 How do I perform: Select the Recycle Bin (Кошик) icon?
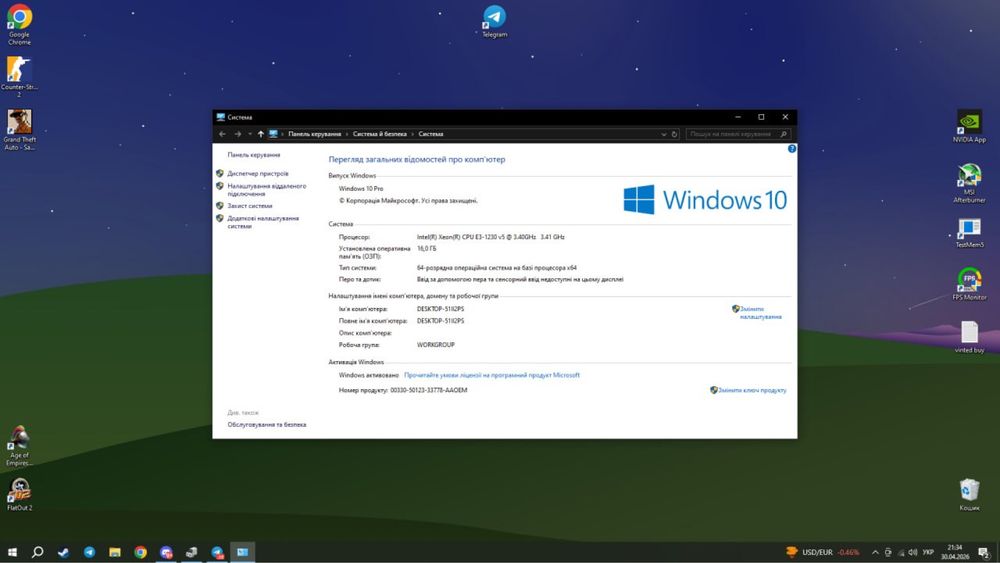[969, 495]
